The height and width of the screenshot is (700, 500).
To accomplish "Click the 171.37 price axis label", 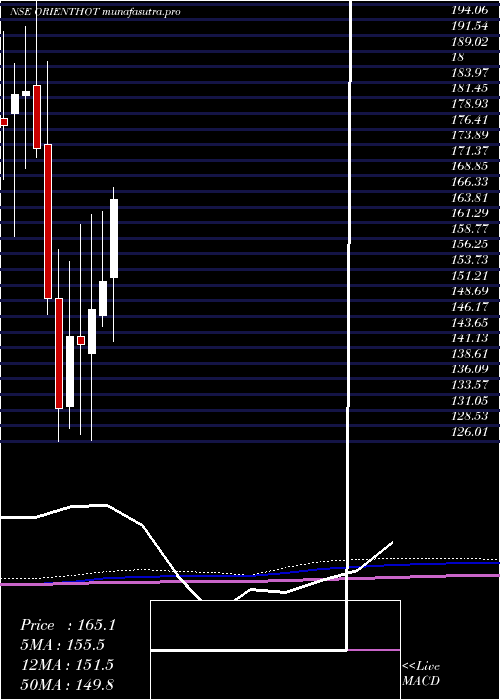I will (x=470, y=151).
